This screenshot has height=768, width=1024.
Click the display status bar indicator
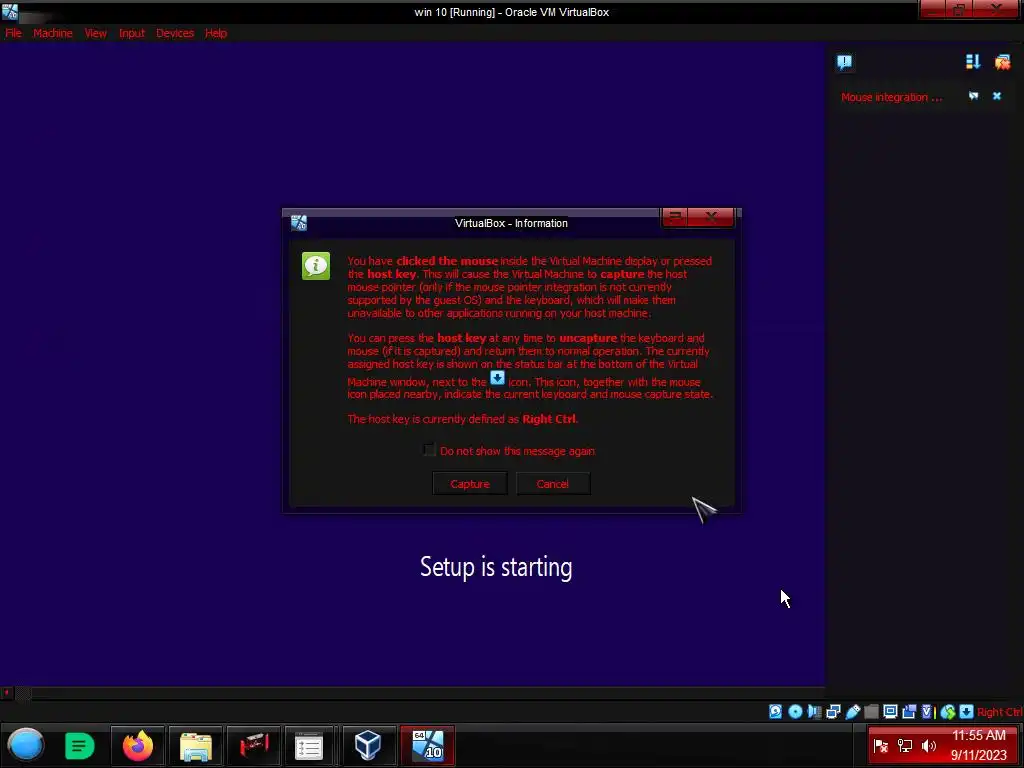890,712
